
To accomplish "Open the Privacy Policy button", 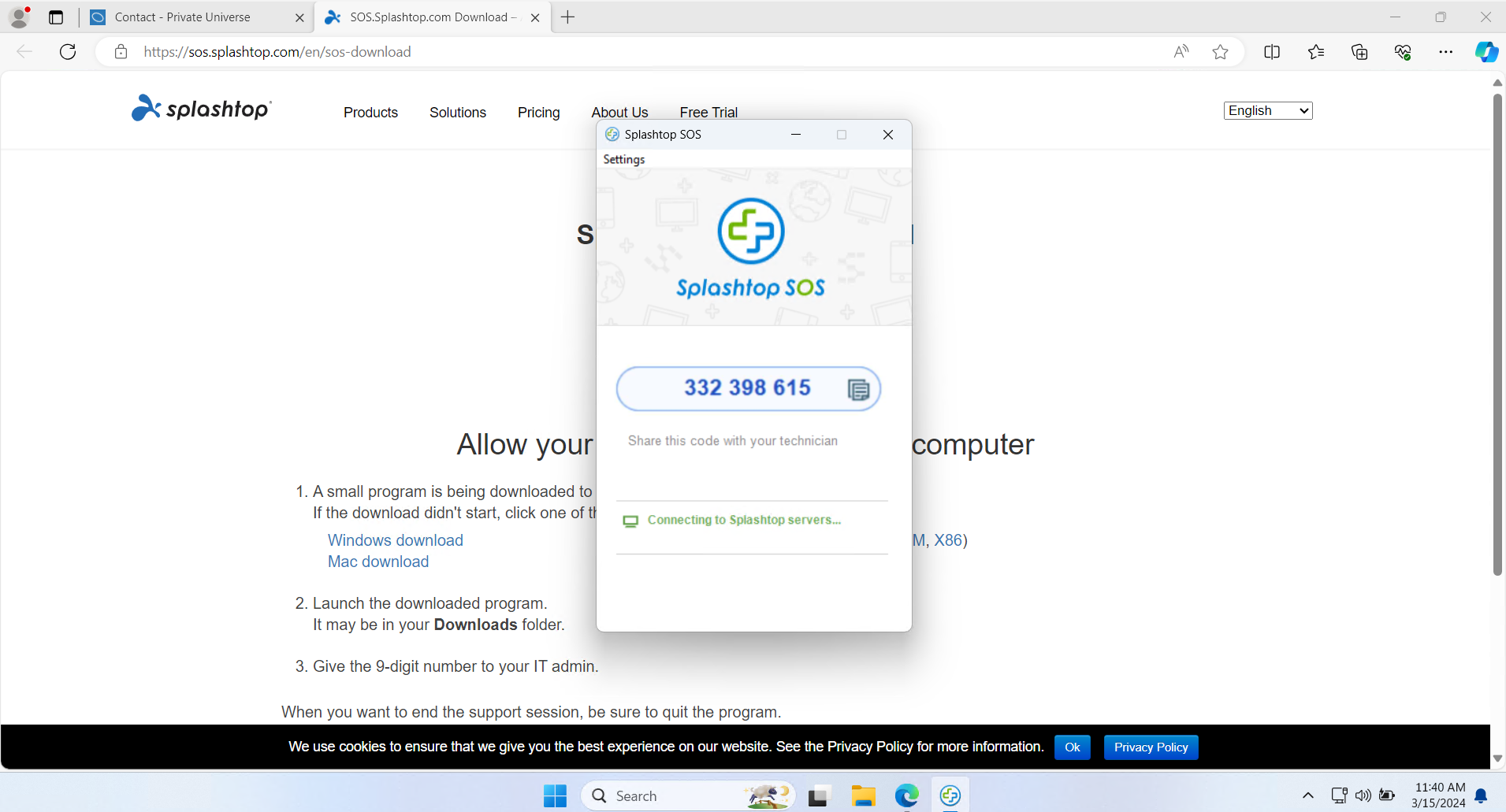I will pos(1151,747).
